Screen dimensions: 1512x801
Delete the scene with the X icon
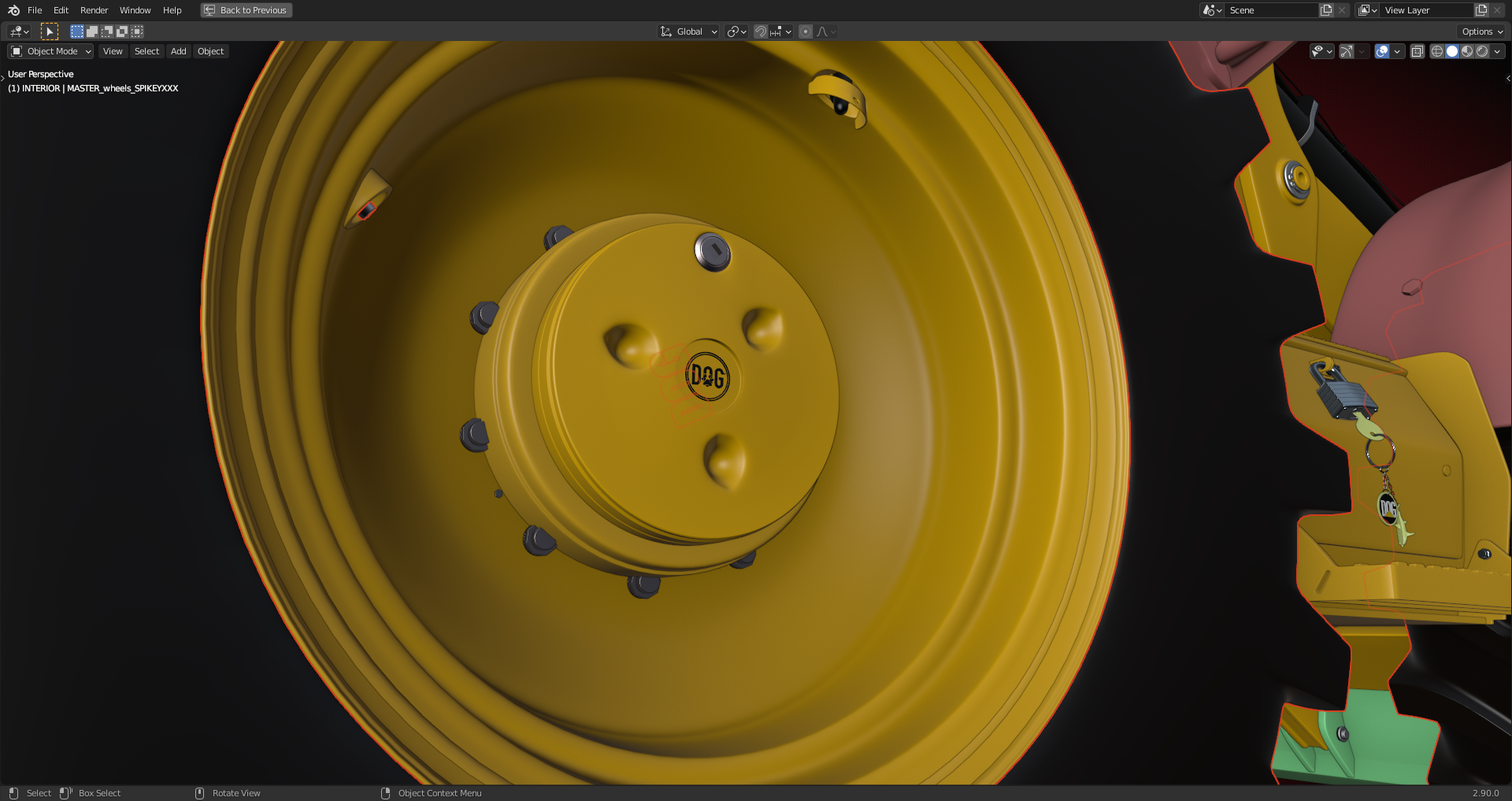pyautogui.click(x=1342, y=10)
